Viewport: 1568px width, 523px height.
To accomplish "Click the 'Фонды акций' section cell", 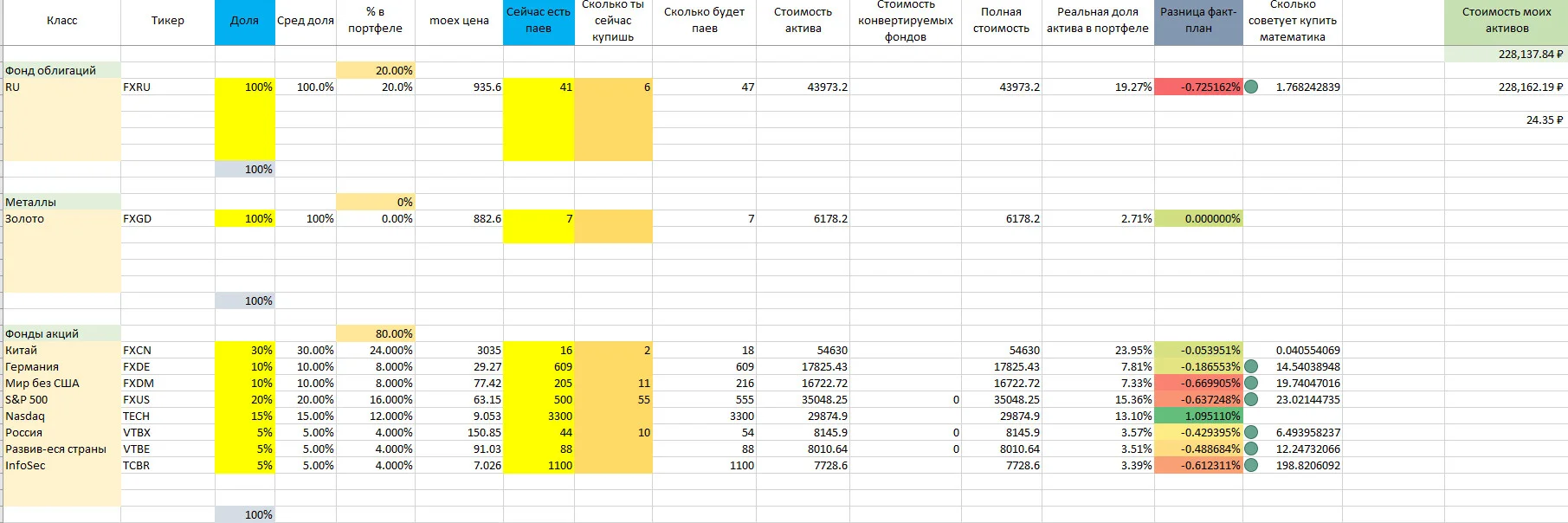I will pyautogui.click(x=62, y=333).
